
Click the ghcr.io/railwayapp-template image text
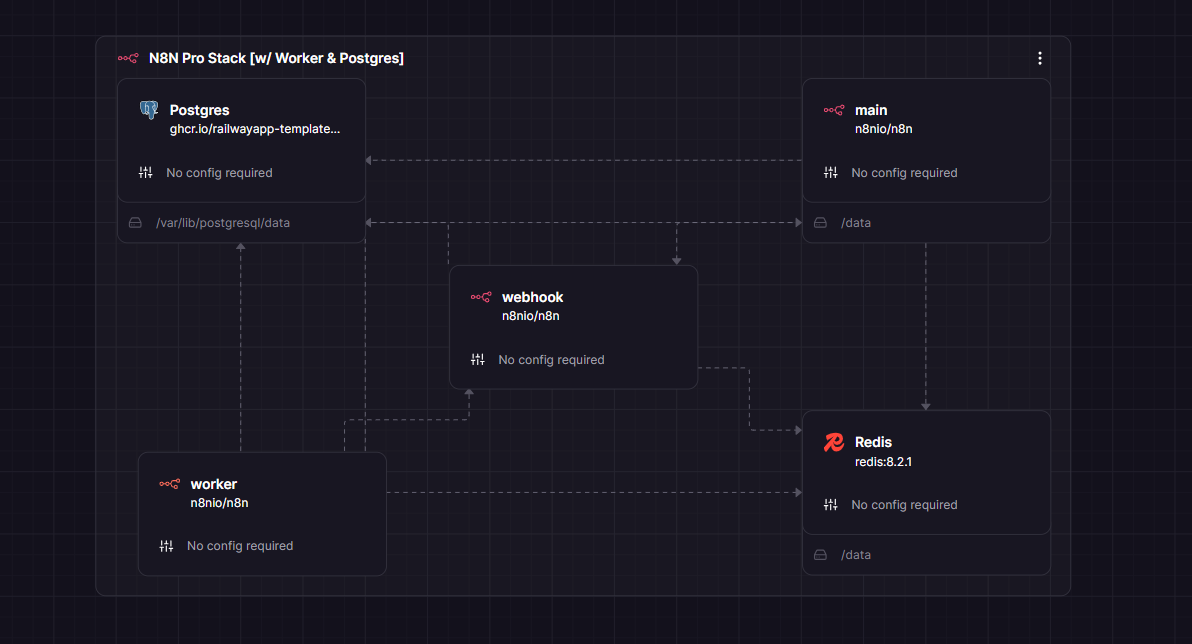pyautogui.click(x=255, y=129)
